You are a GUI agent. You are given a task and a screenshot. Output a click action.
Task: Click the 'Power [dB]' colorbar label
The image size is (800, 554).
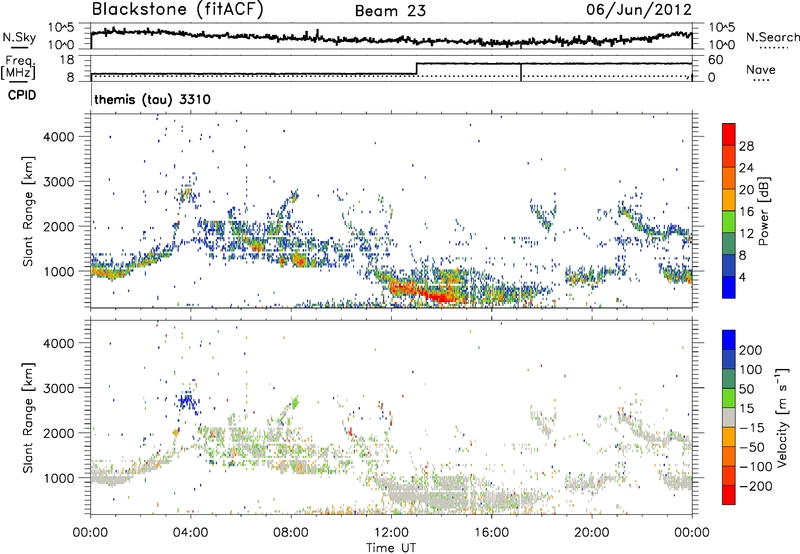764,211
